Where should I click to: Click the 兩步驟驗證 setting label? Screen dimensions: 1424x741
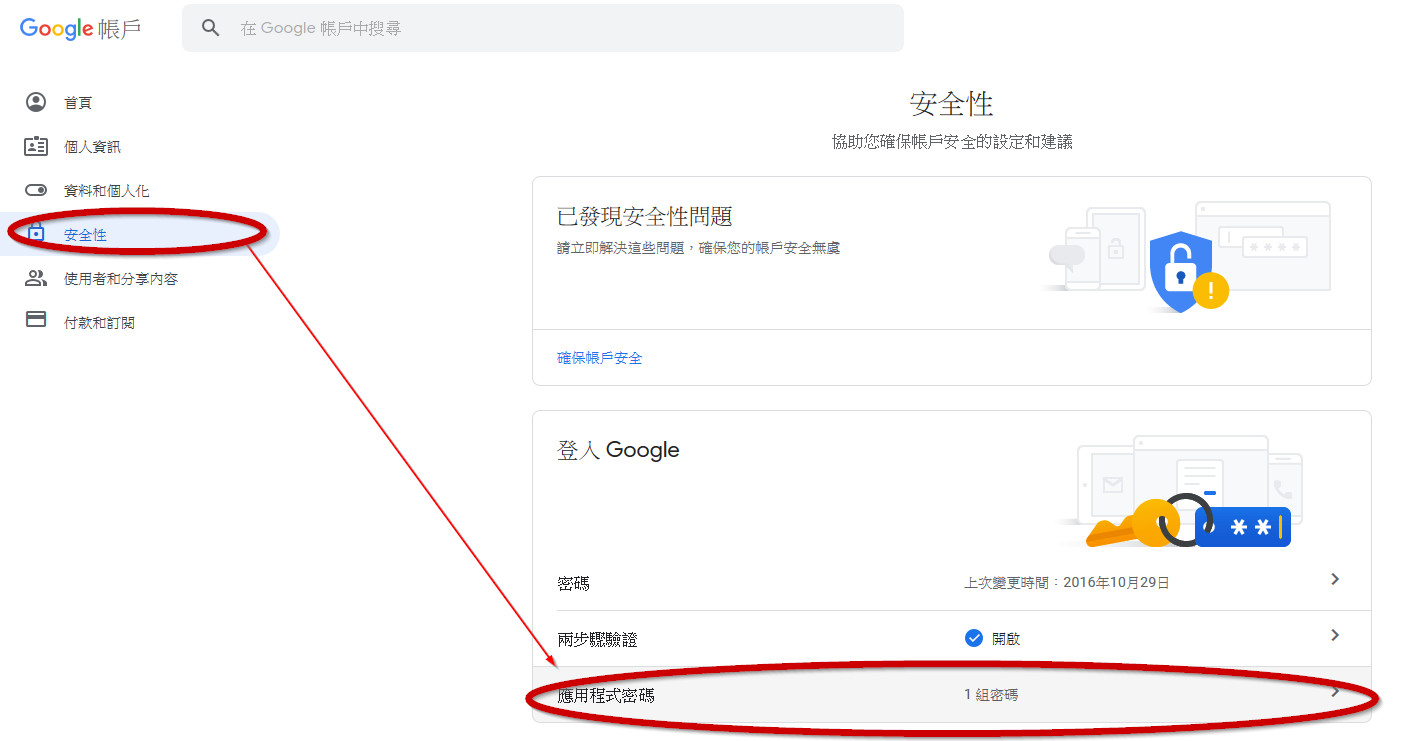[597, 639]
